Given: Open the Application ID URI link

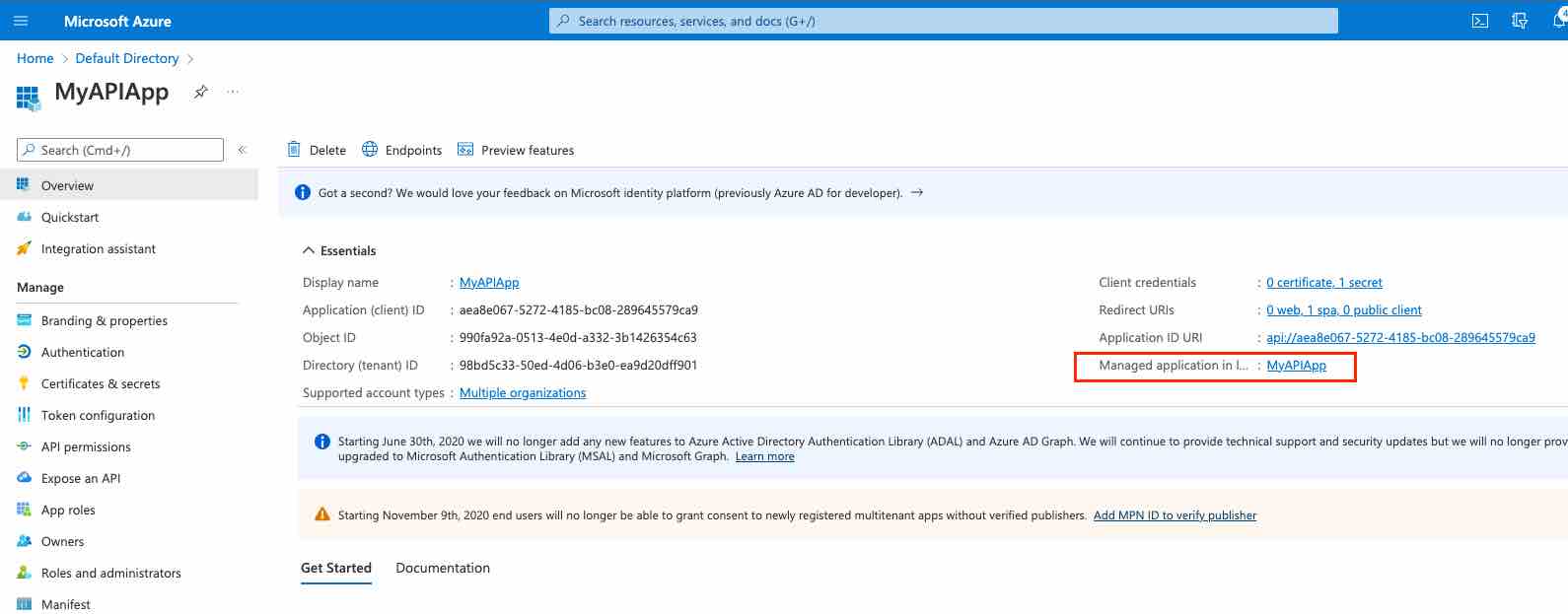Looking at the screenshot, I should [x=1401, y=337].
